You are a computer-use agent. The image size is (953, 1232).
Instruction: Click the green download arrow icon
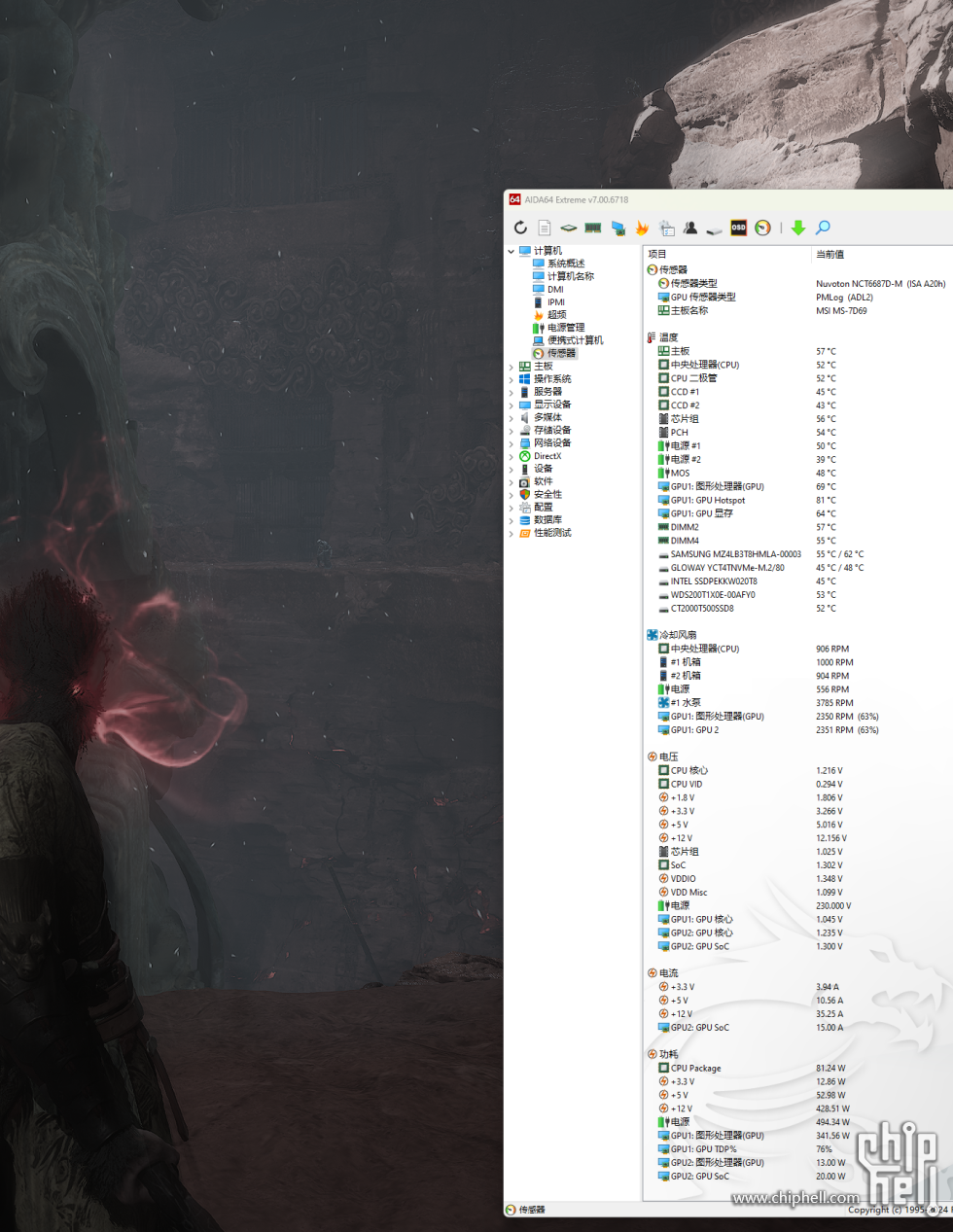click(x=798, y=228)
